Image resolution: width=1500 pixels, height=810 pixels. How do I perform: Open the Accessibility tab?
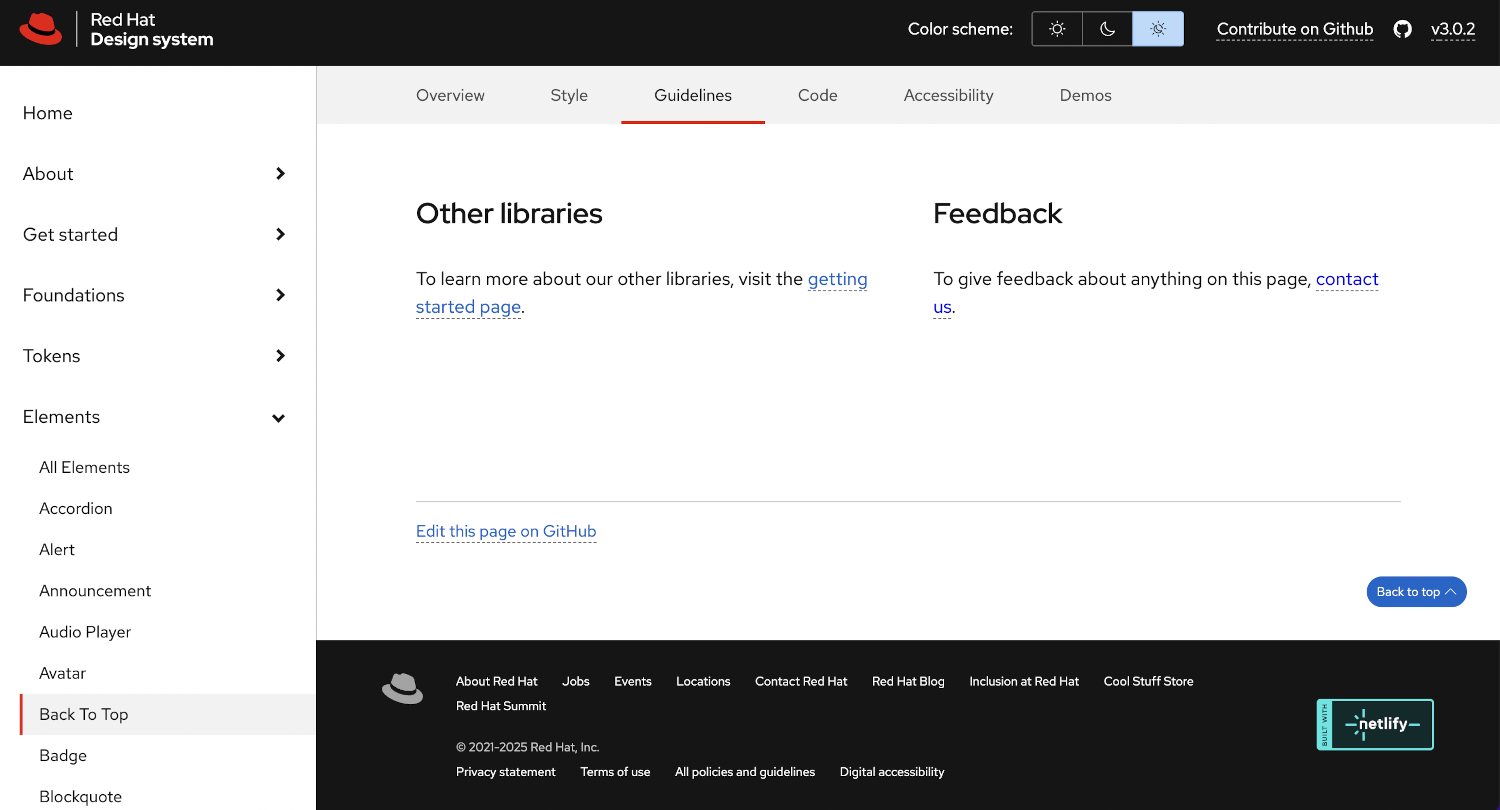point(949,95)
